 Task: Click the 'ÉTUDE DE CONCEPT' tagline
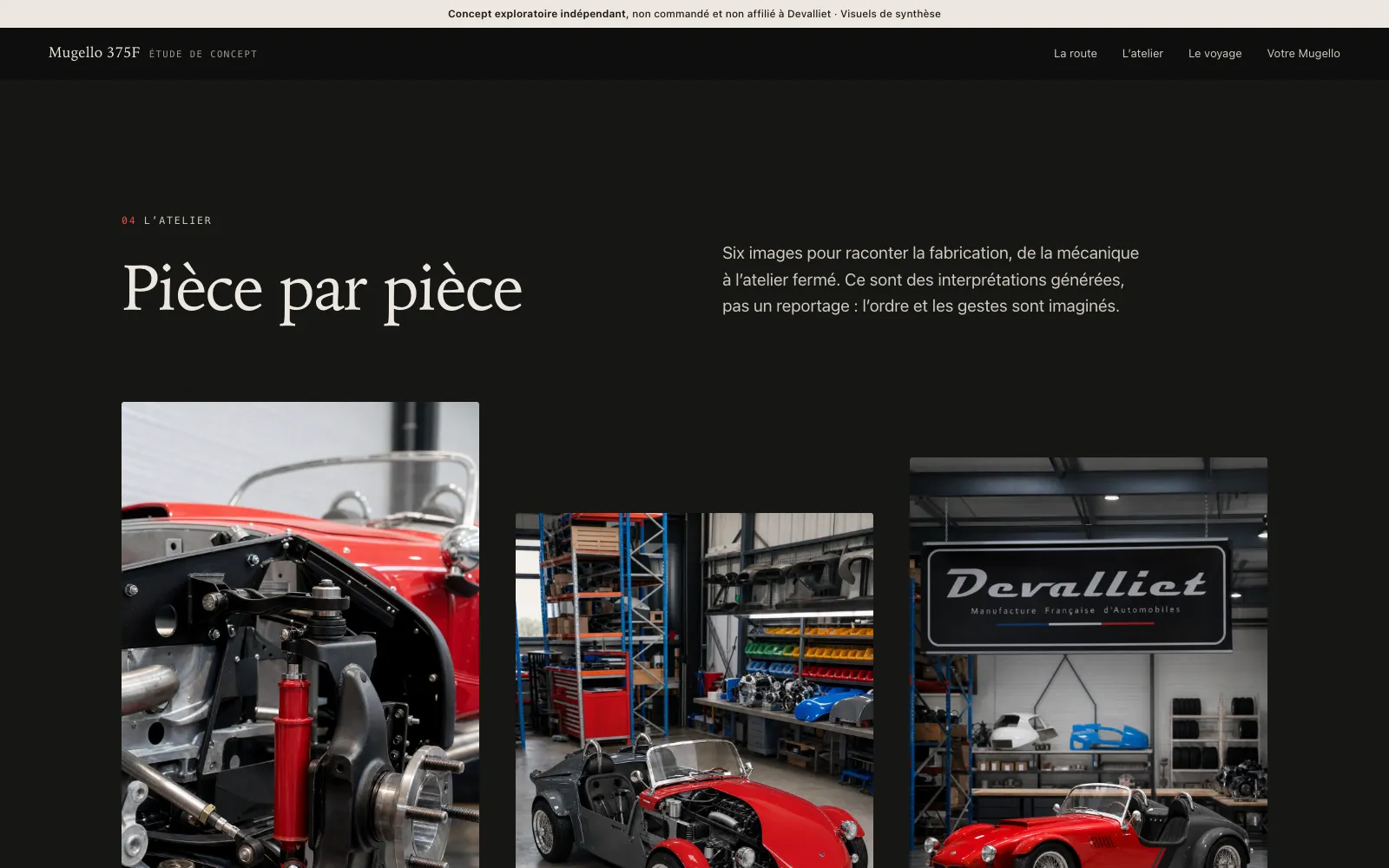(x=203, y=54)
